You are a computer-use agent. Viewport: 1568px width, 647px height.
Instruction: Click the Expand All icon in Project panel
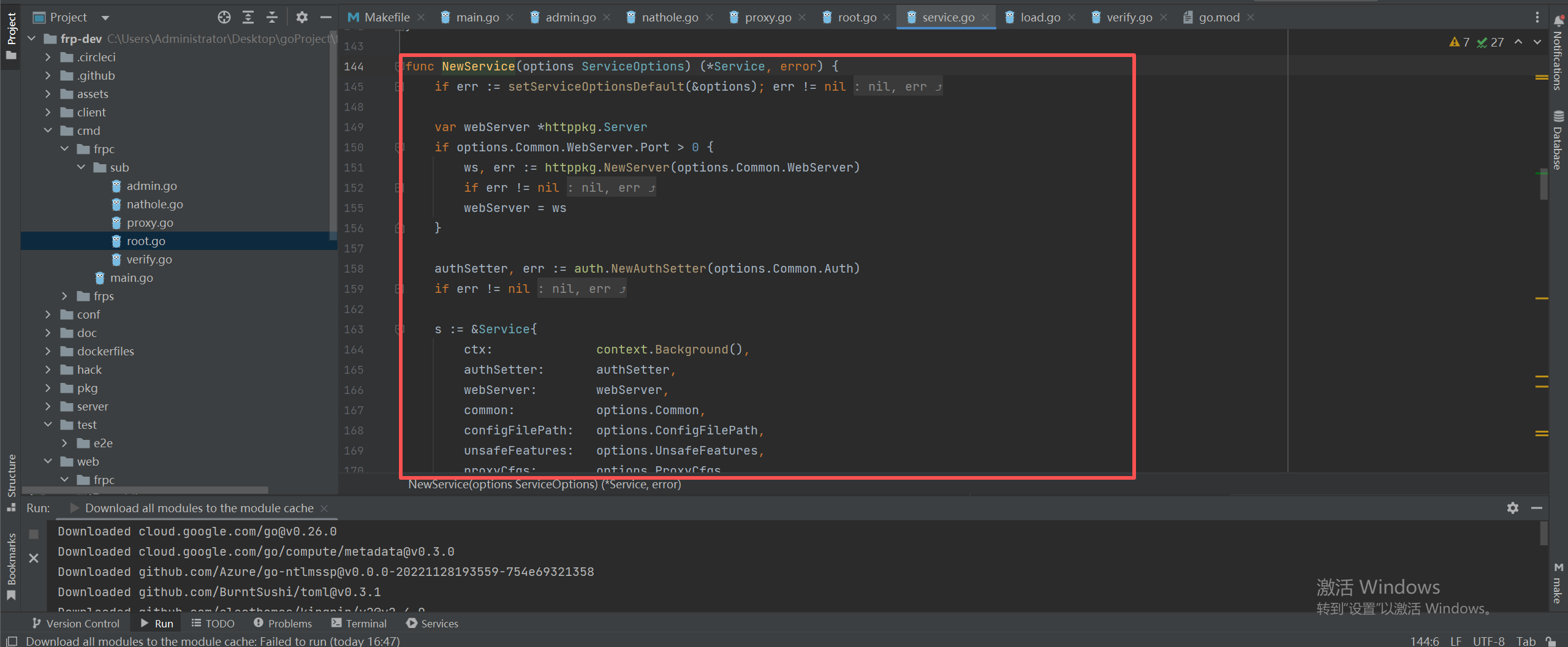248,17
